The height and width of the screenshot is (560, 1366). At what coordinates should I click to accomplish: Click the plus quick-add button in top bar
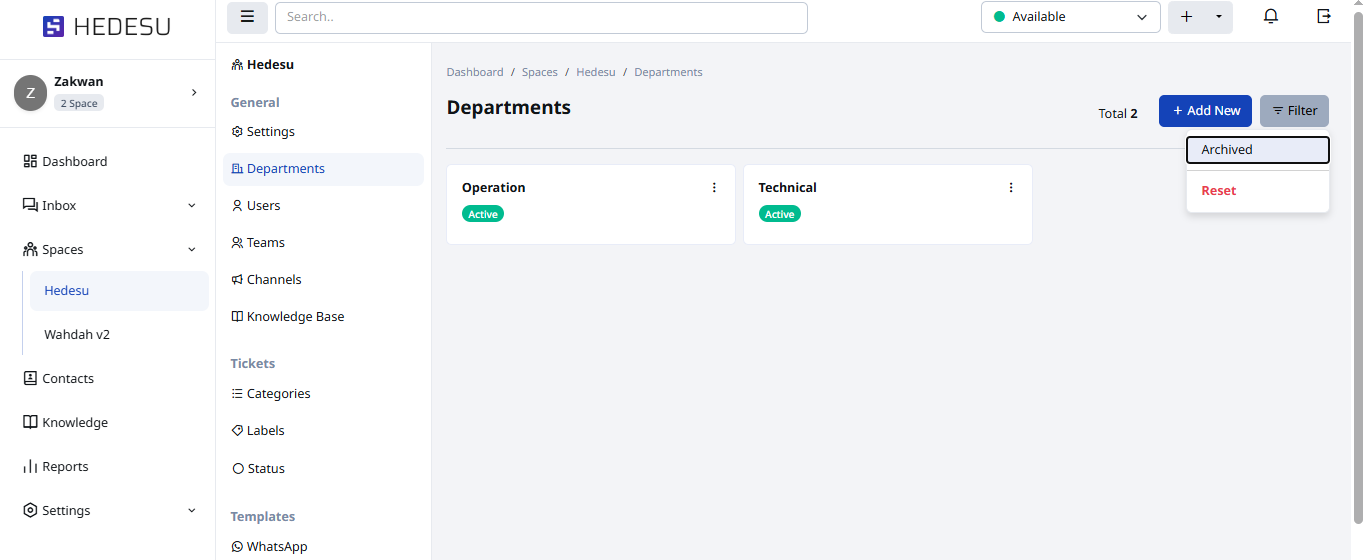(x=1187, y=17)
